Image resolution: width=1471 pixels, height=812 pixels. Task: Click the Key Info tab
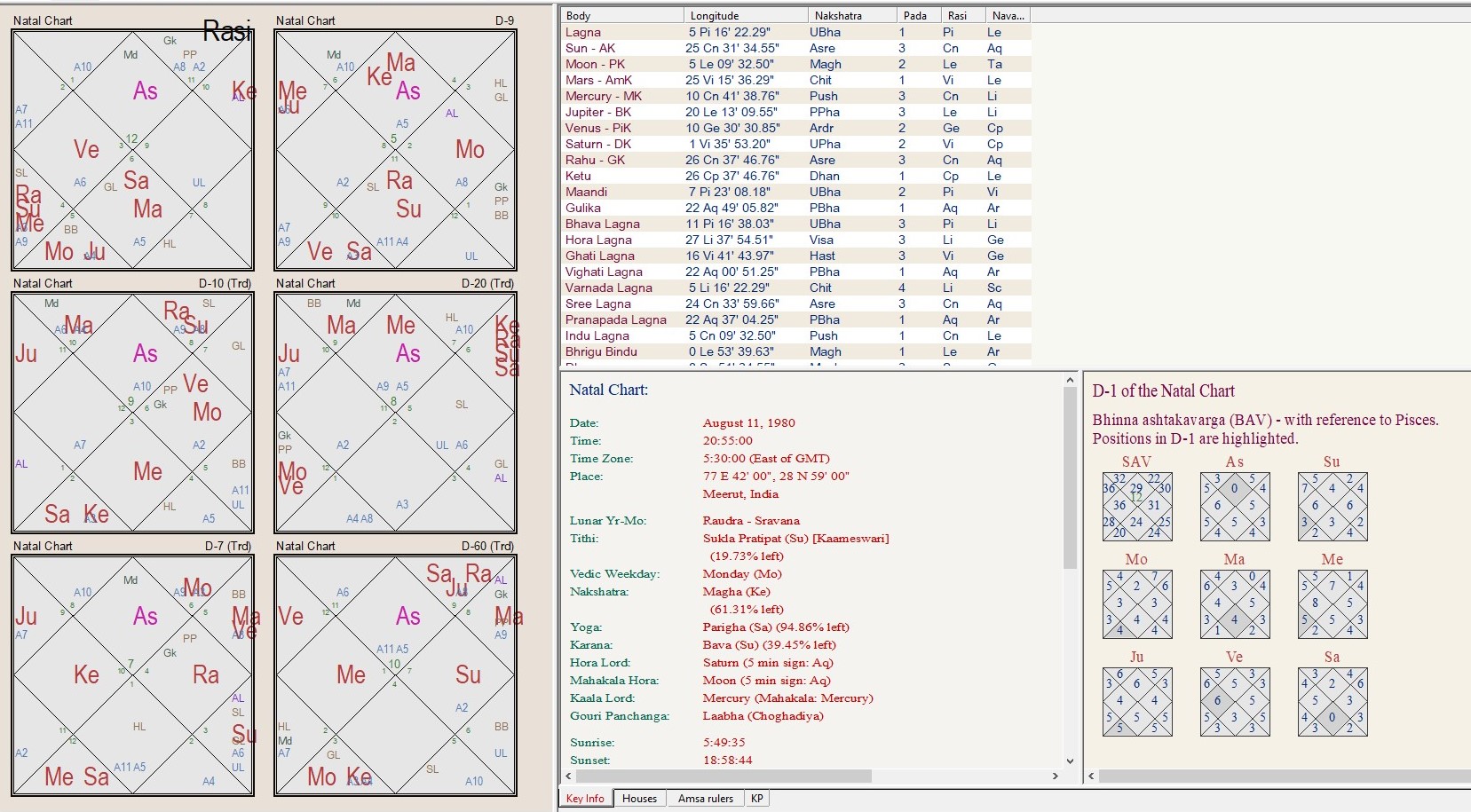pos(585,799)
